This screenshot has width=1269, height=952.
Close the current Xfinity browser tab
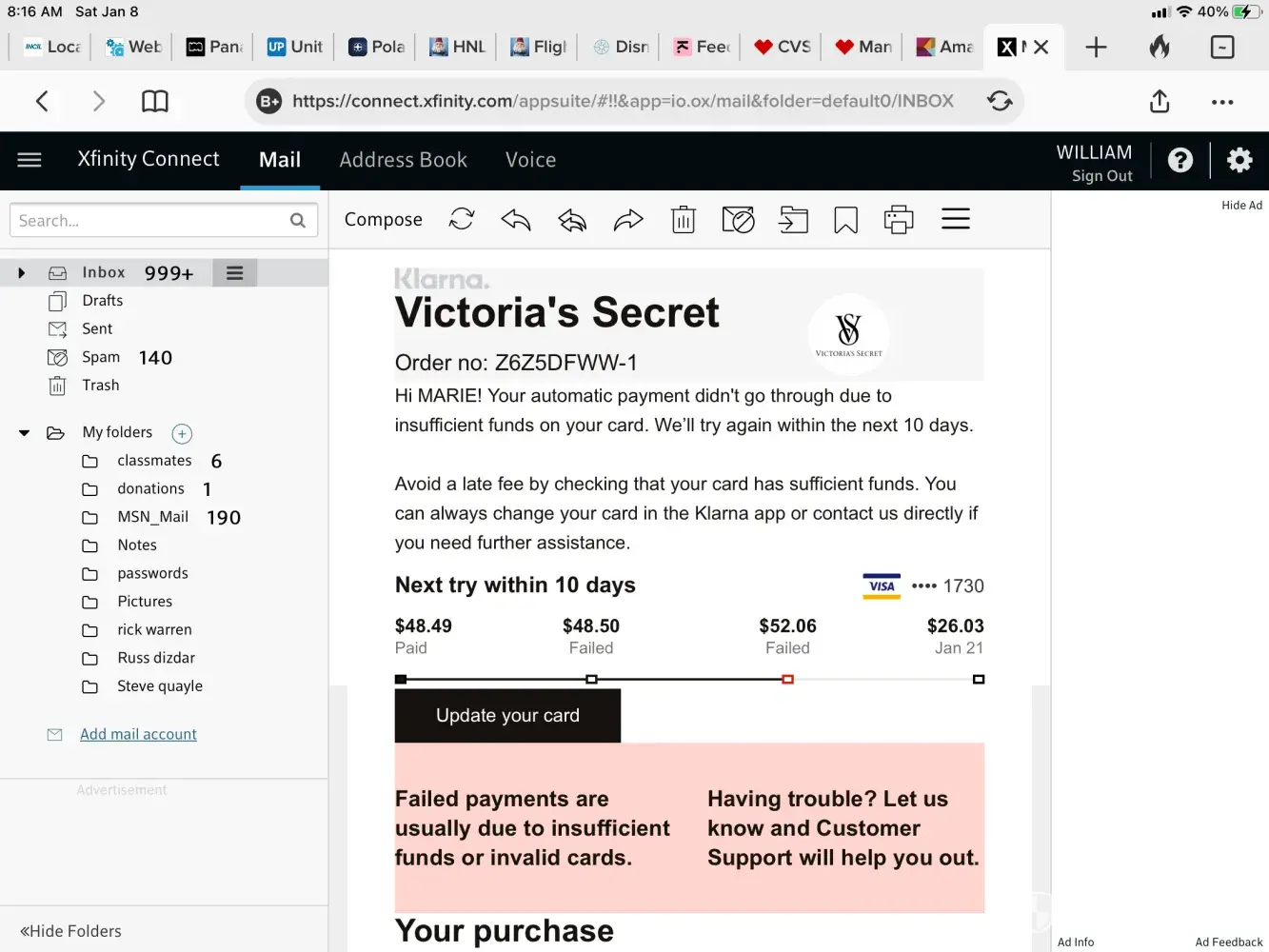pyautogui.click(x=1041, y=47)
